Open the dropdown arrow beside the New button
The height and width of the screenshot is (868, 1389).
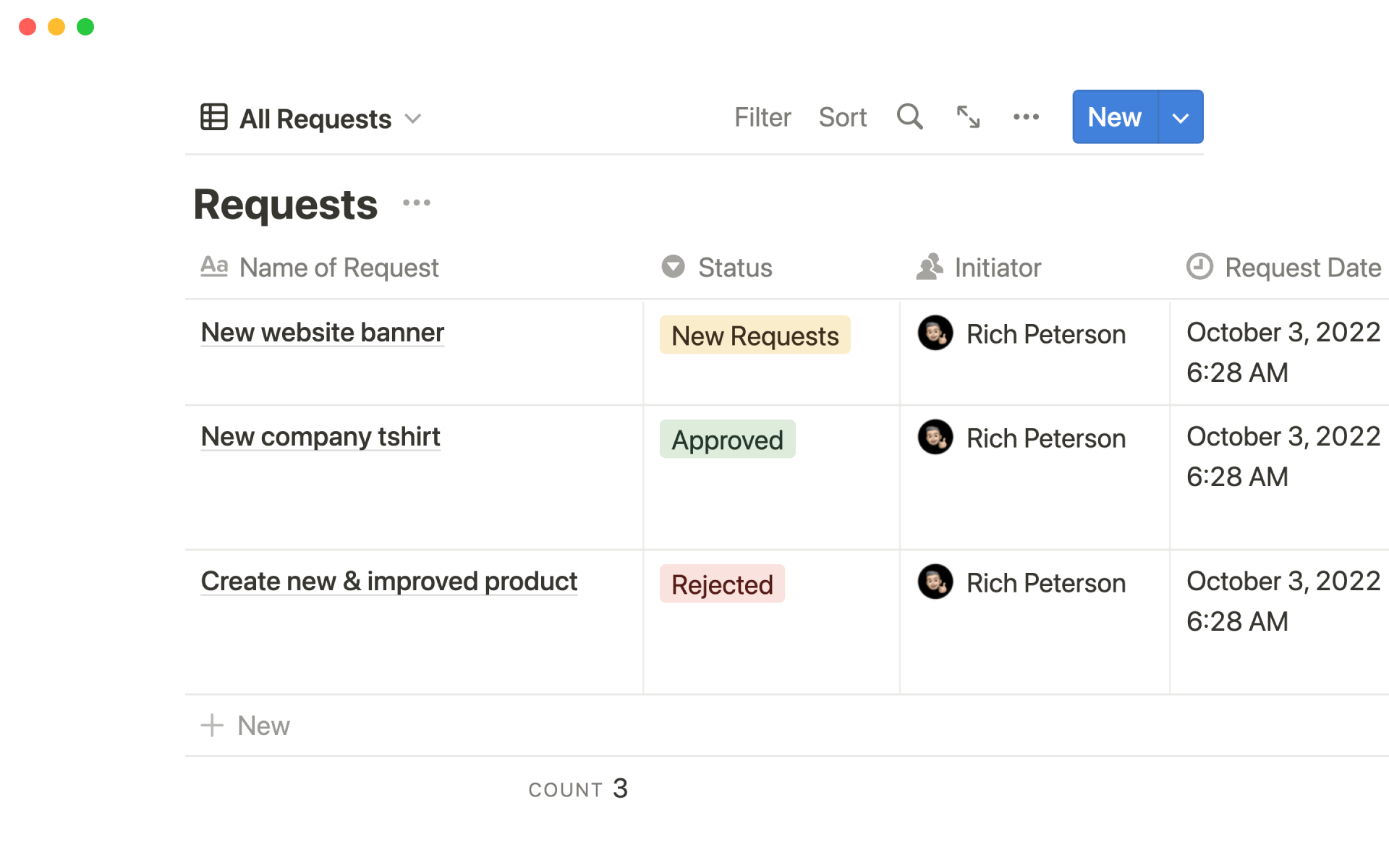1181,117
